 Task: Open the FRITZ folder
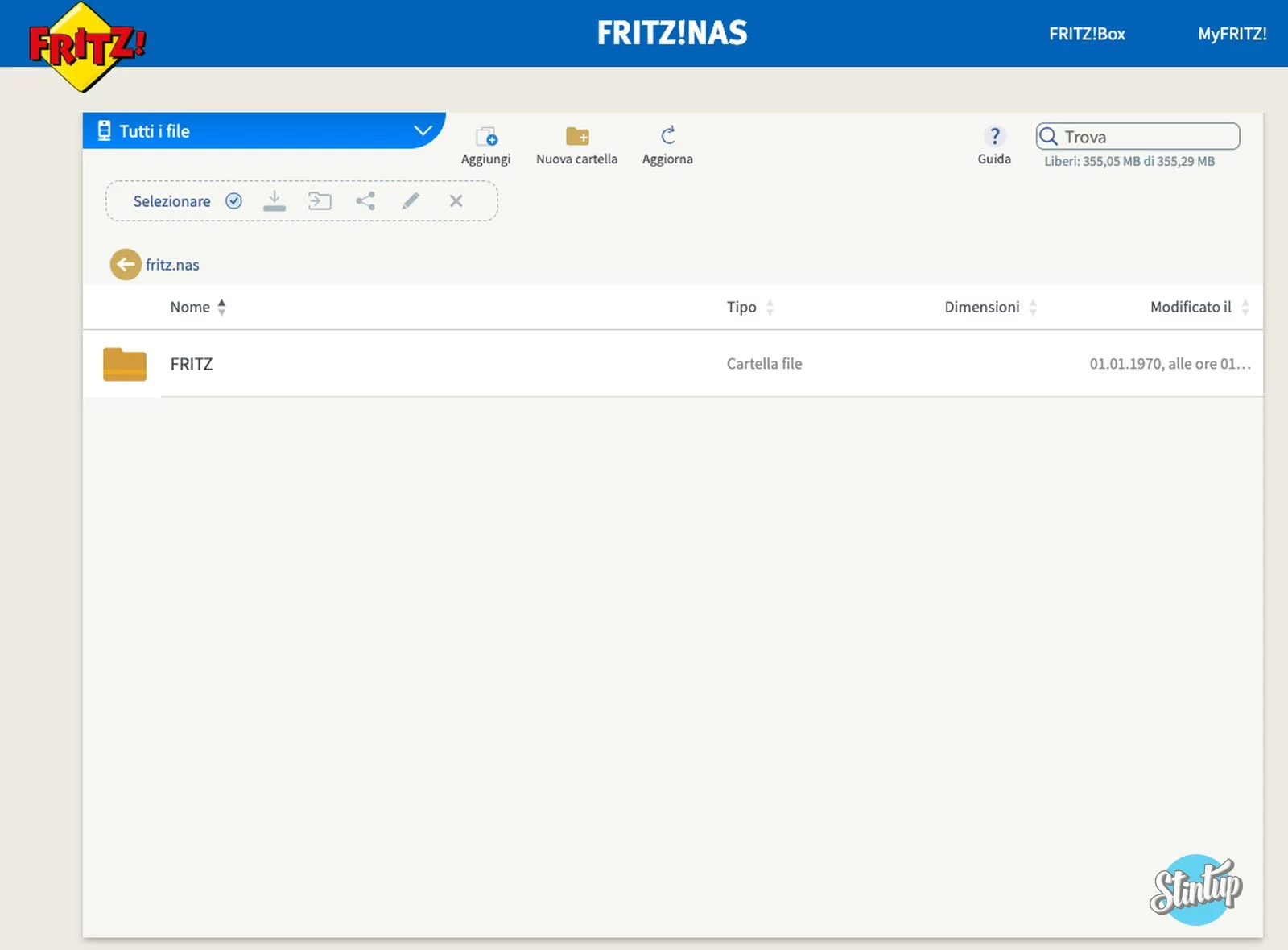[x=192, y=364]
